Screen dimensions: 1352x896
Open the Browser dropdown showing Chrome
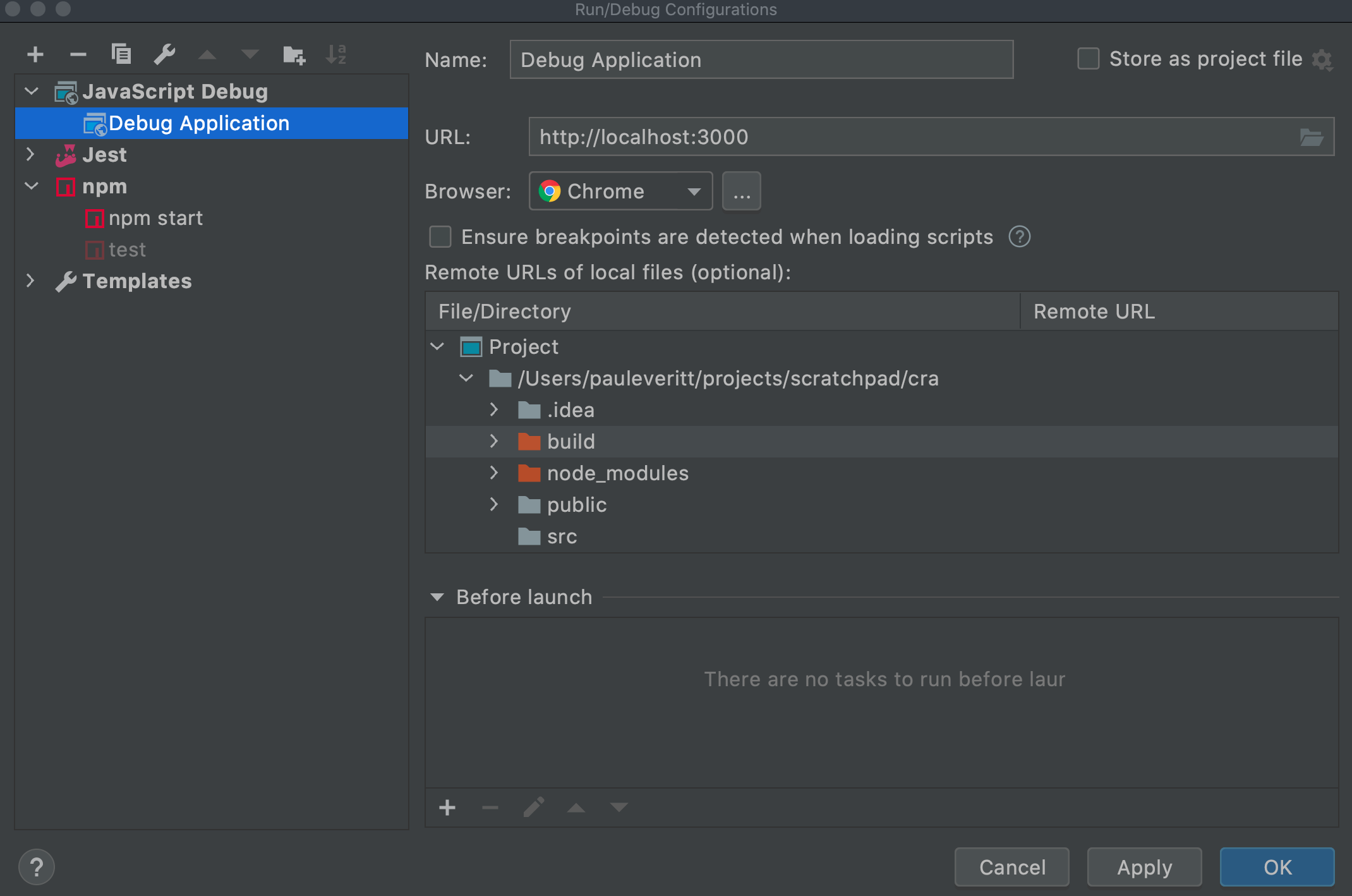pos(620,191)
